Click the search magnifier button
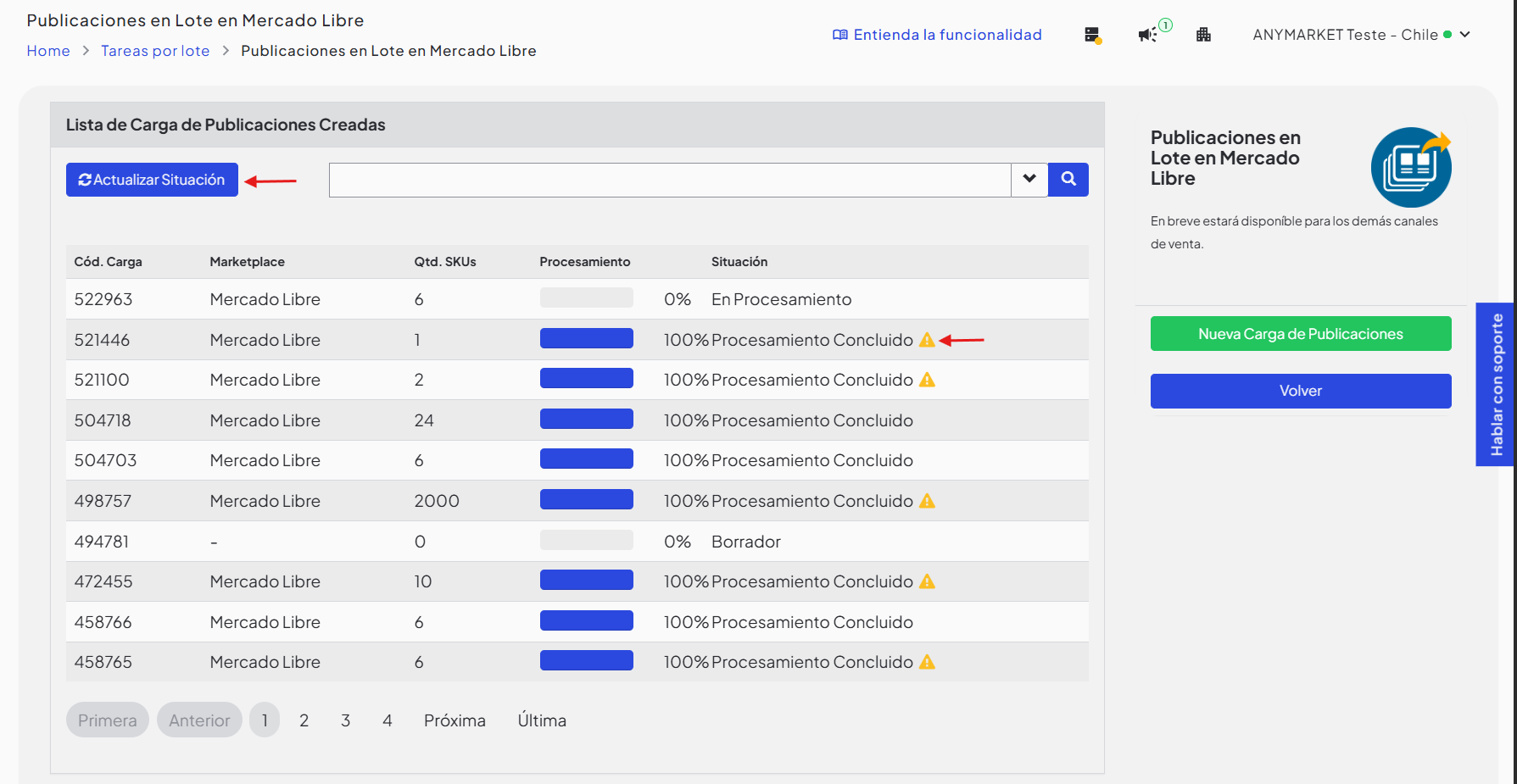Screen dimensions: 1517x784 tap(1068, 180)
